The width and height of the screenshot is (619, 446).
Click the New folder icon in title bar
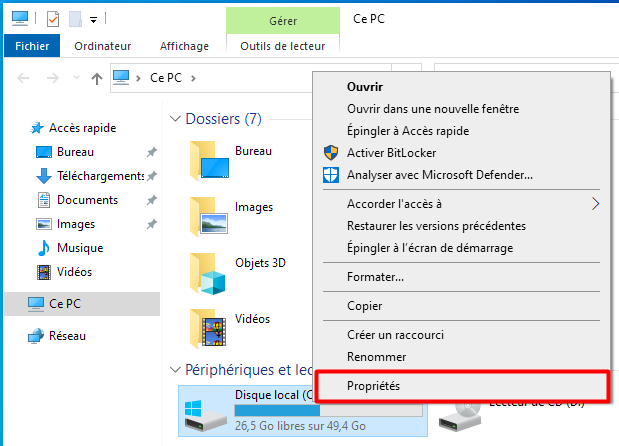tap(75, 19)
